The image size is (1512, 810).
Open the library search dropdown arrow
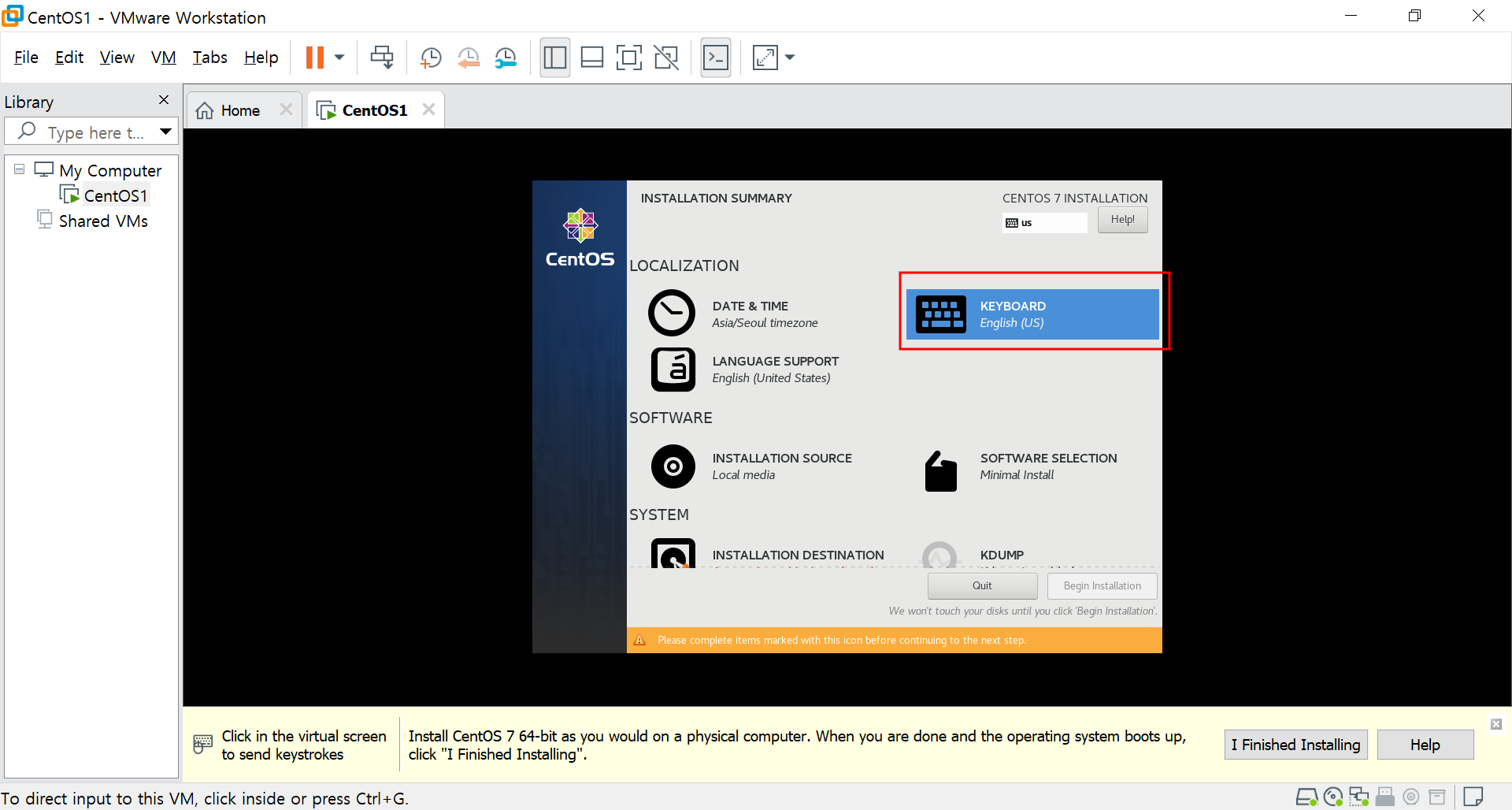pyautogui.click(x=165, y=131)
